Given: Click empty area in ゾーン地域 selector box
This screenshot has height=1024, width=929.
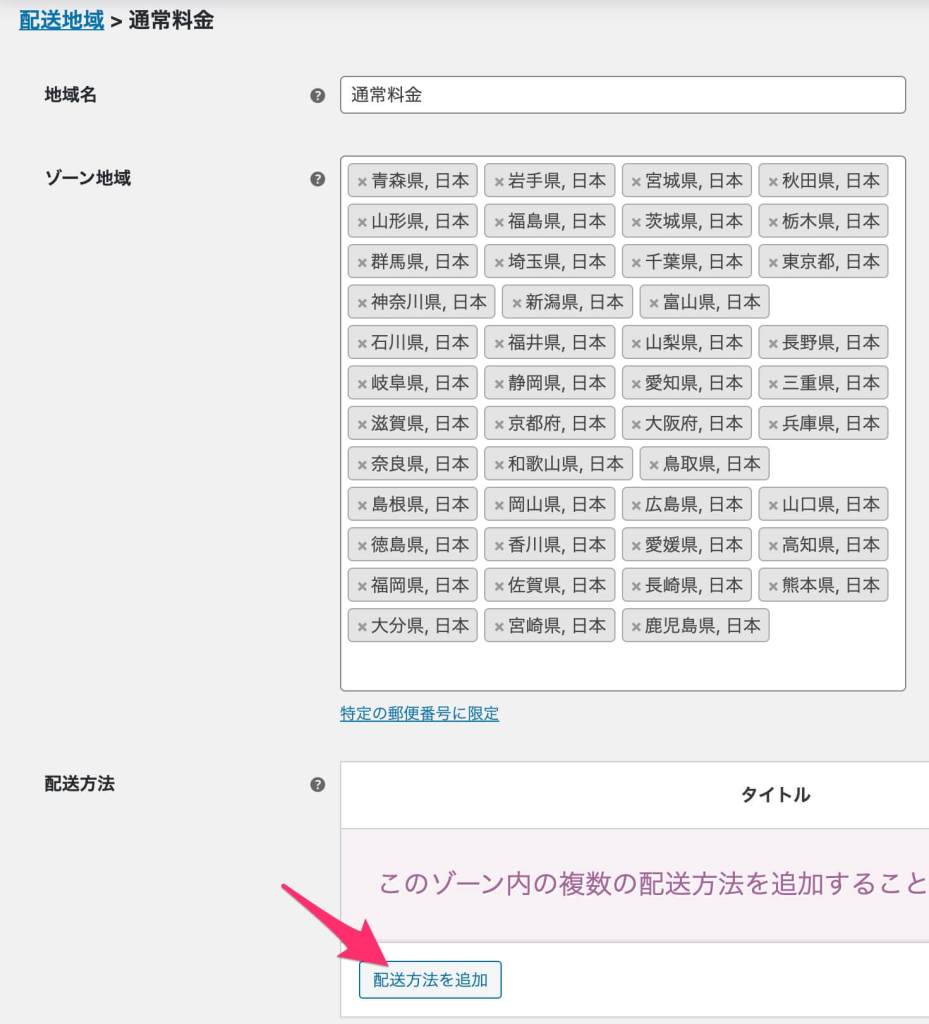Looking at the screenshot, I should 622,666.
